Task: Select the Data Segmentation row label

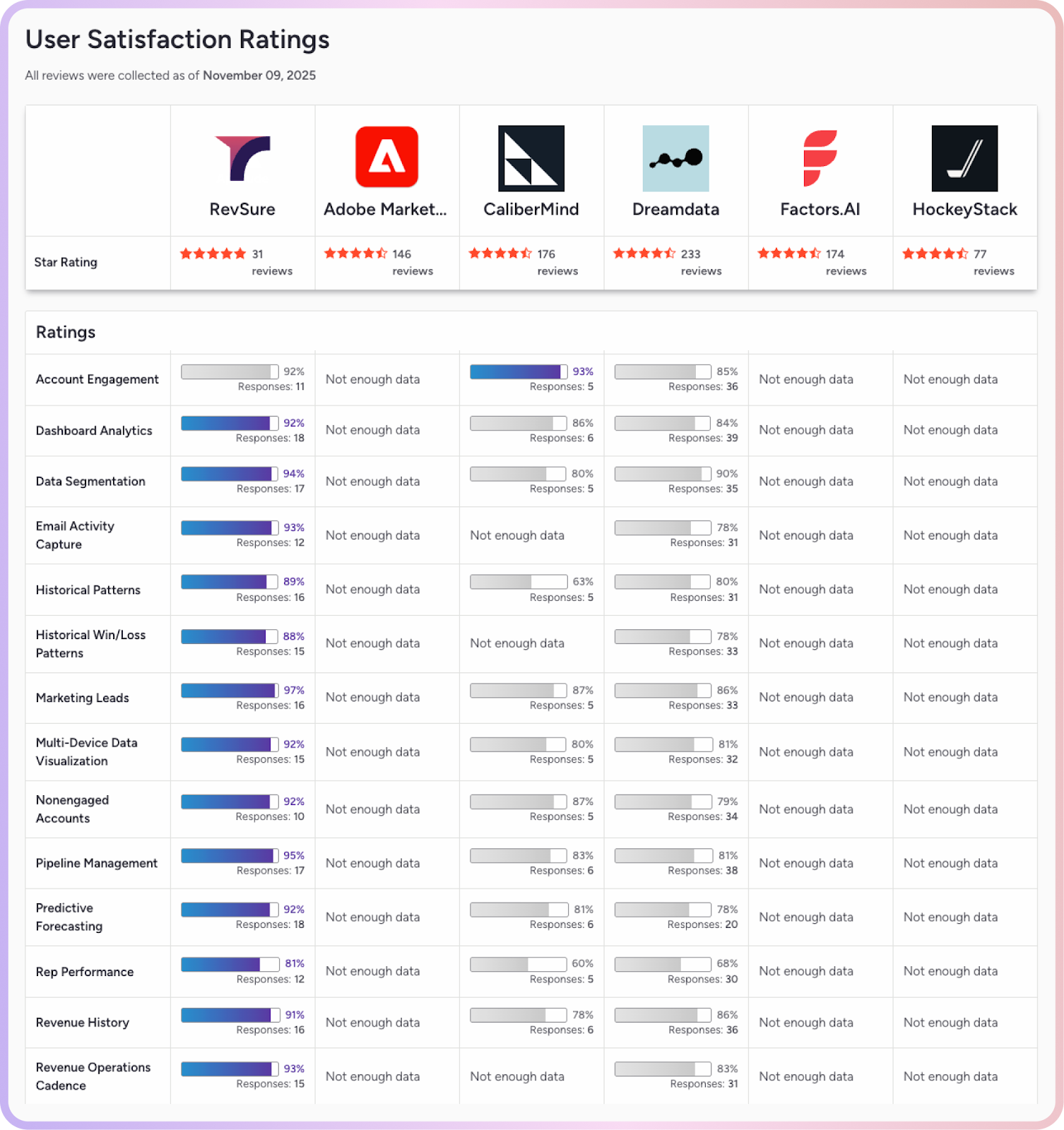Action: [90, 481]
